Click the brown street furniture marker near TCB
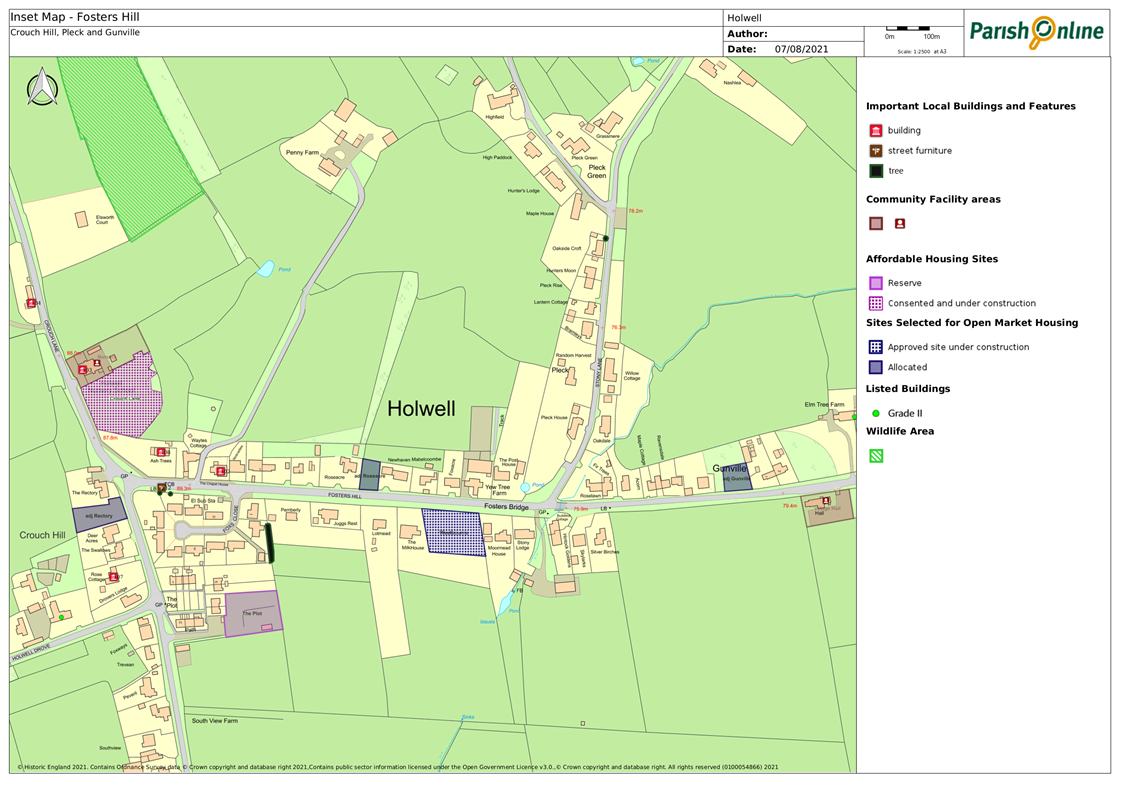1121x793 pixels. click(162, 488)
